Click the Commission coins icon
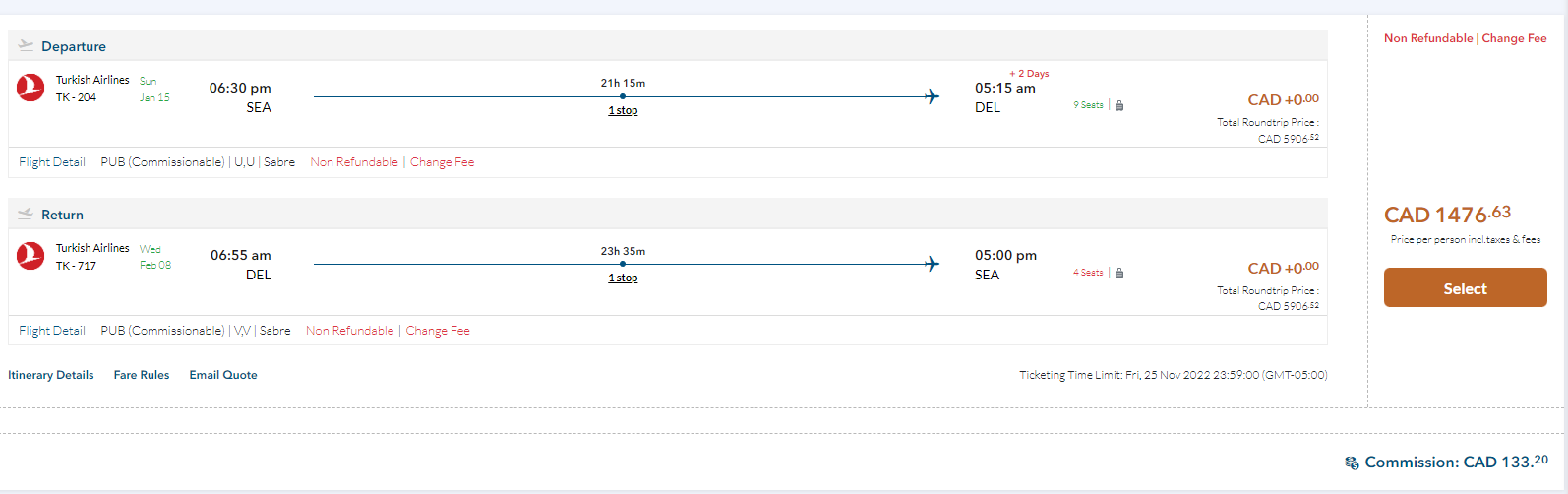Image resolution: width=1568 pixels, height=494 pixels. point(1352,463)
